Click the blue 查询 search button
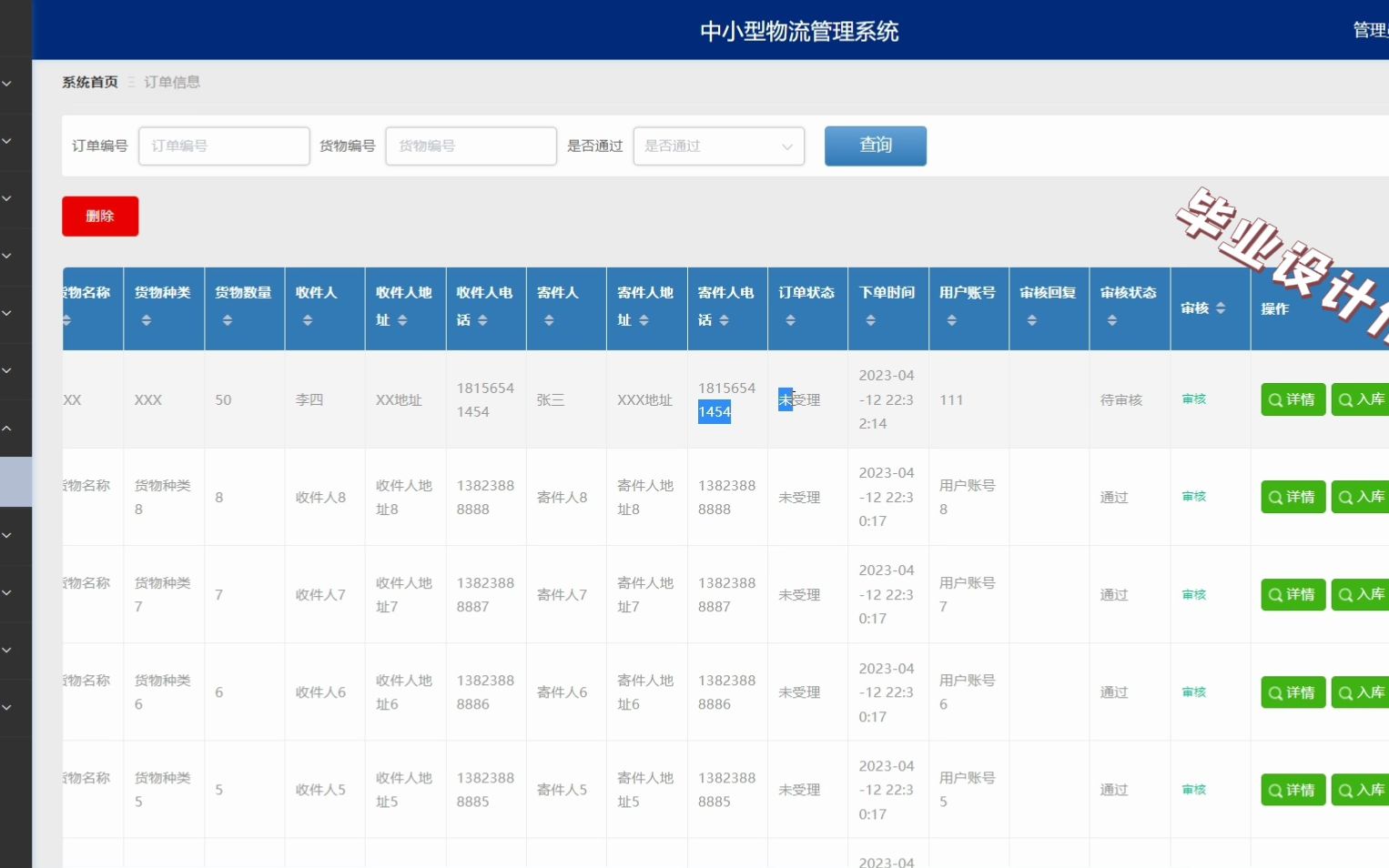Screen dimensions: 1389x868 (x=874, y=146)
